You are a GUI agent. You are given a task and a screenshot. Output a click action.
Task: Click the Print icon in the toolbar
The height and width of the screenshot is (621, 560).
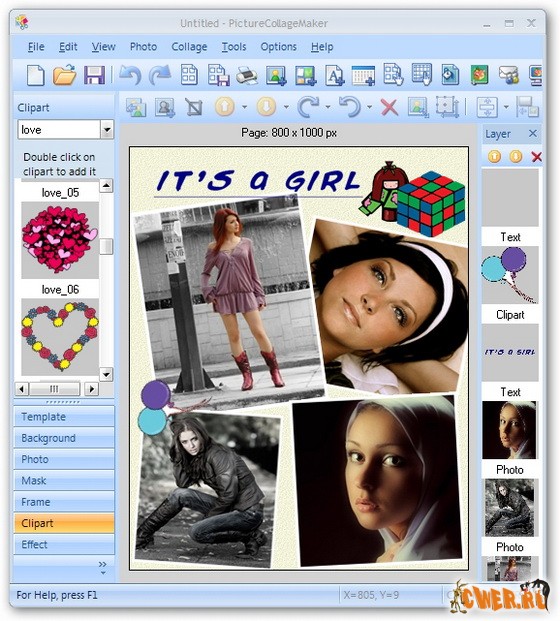tap(246, 75)
